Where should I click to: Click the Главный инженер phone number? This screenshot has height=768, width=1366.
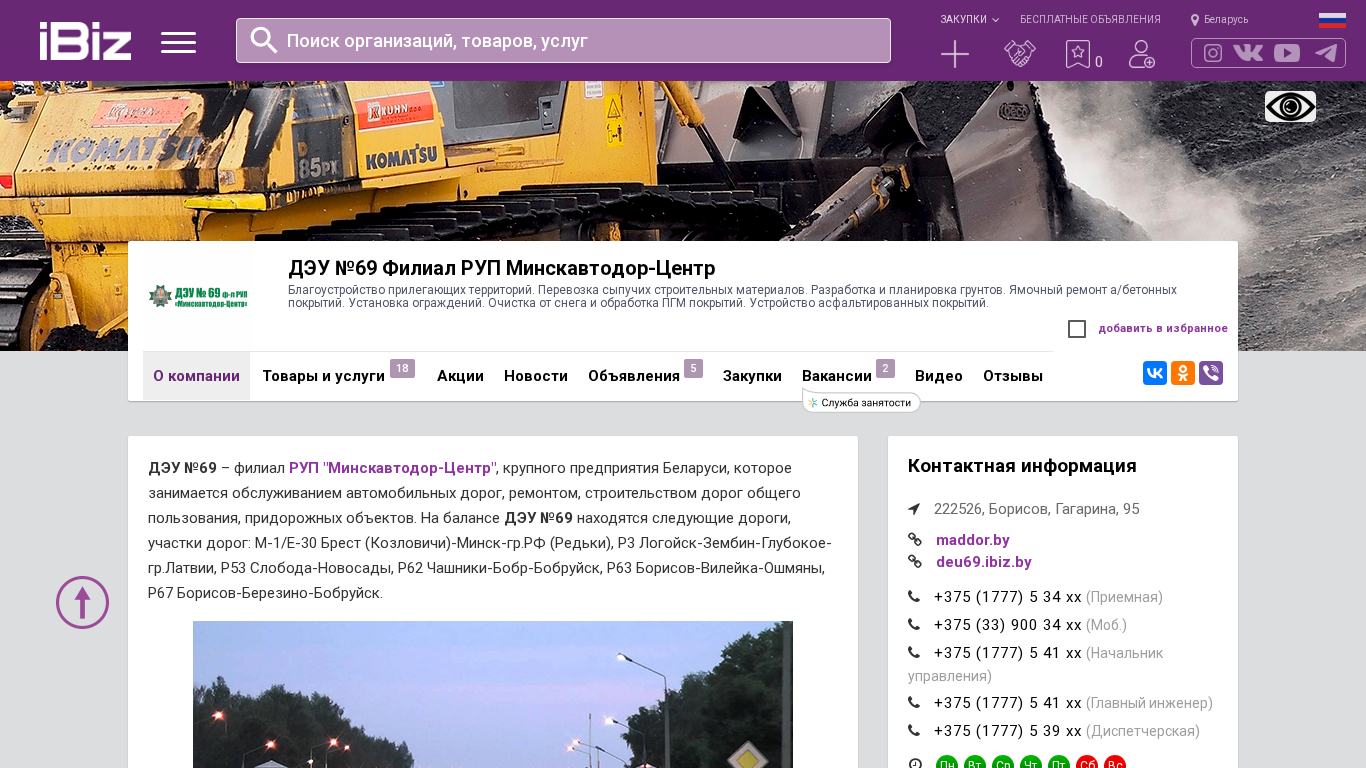(1008, 703)
